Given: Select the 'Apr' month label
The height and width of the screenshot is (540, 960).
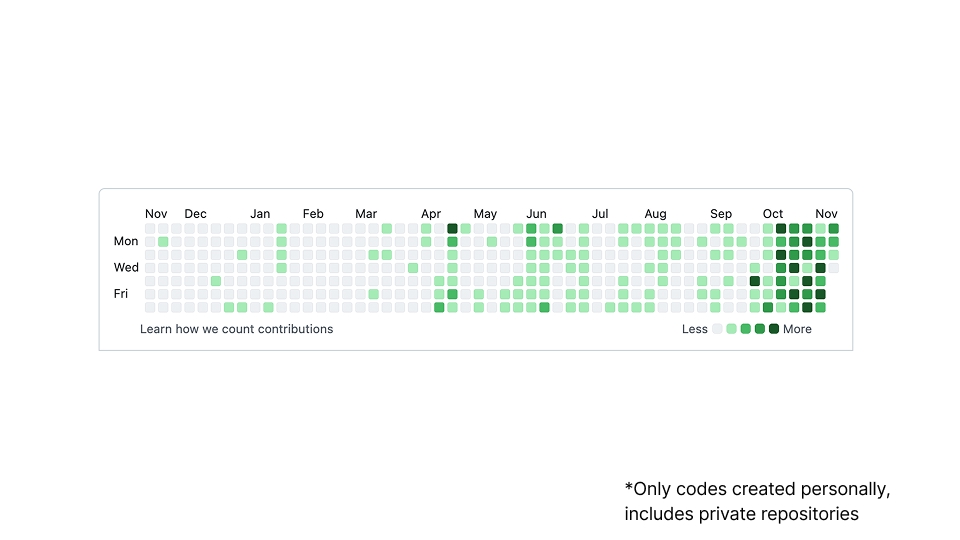Looking at the screenshot, I should click(431, 214).
